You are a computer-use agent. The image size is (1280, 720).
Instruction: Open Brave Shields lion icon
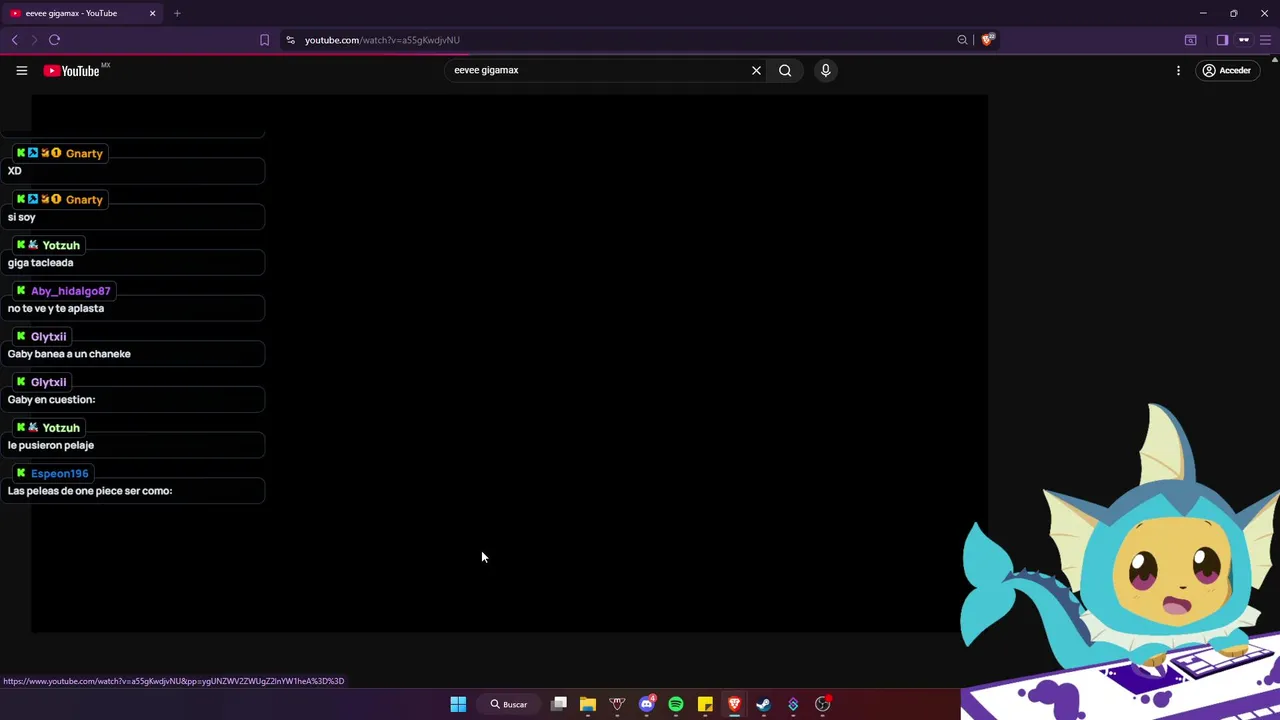[987, 40]
